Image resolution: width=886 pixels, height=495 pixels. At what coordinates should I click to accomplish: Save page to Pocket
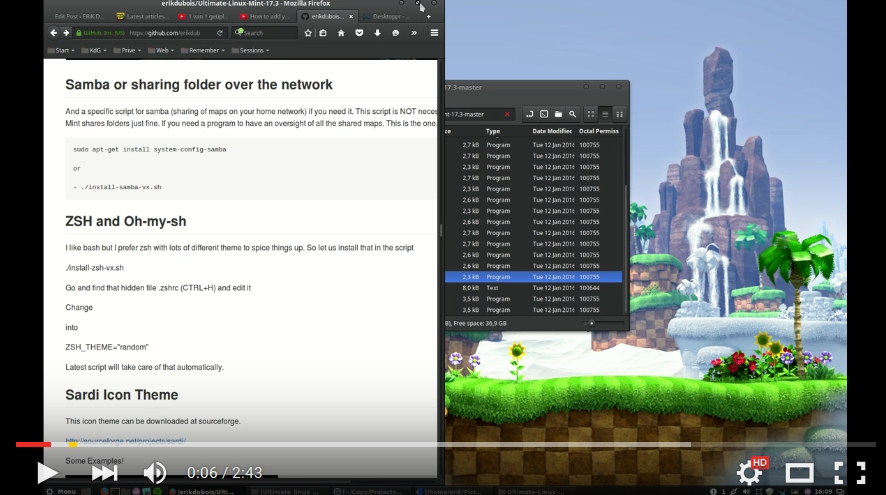click(359, 33)
